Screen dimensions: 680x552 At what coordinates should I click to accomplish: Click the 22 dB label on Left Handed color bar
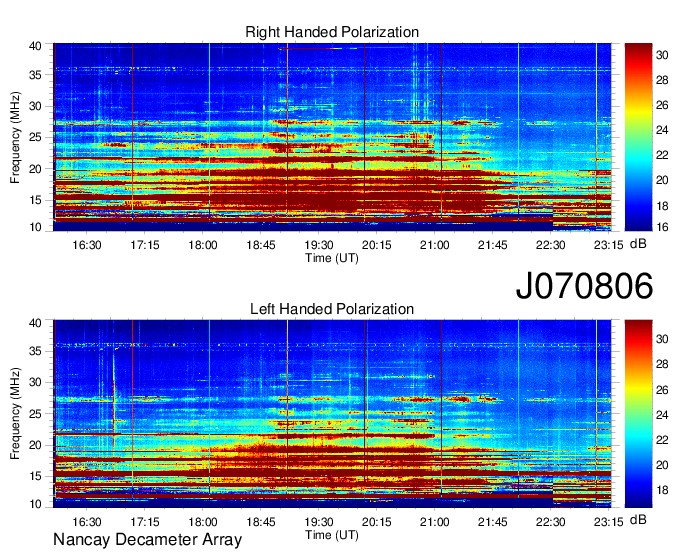(662, 440)
